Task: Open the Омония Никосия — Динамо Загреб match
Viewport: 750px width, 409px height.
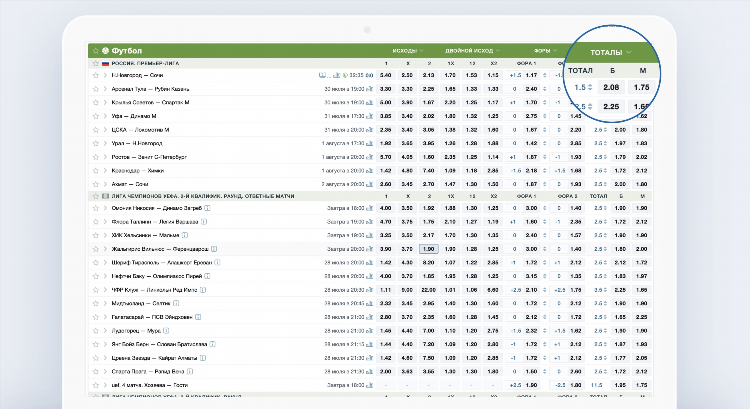Action: tap(156, 208)
